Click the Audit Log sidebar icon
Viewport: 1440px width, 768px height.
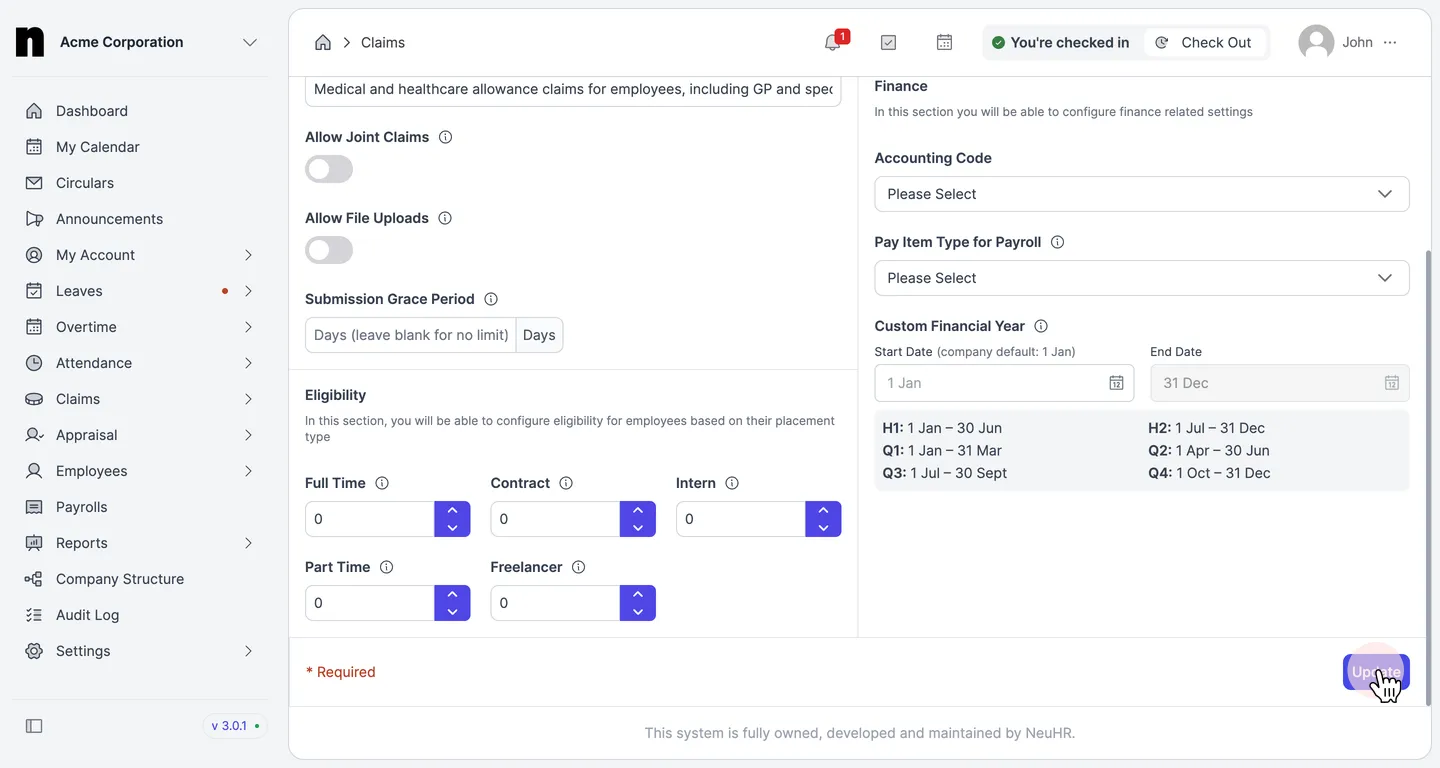tap(34, 615)
